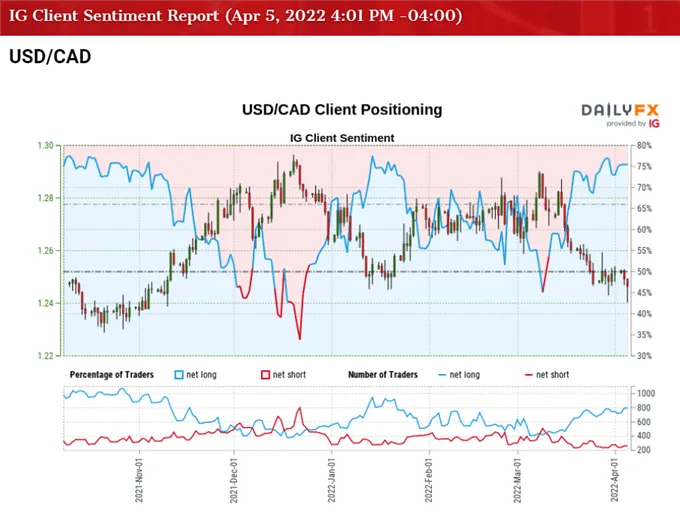
Task: Click the 30% sentiment axis label
Action: 644,356
